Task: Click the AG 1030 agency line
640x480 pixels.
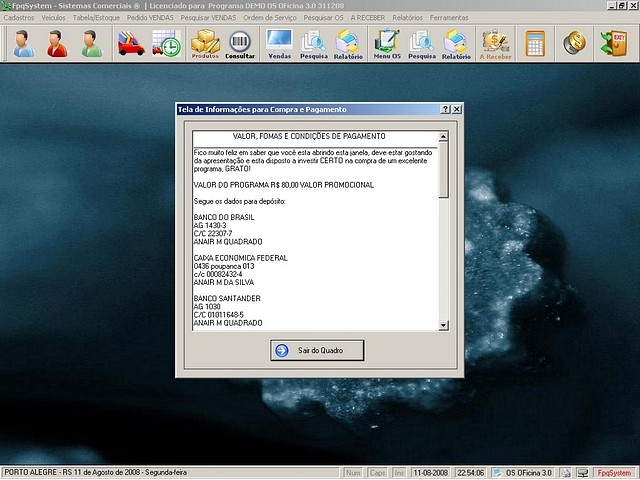Action: click(x=207, y=307)
